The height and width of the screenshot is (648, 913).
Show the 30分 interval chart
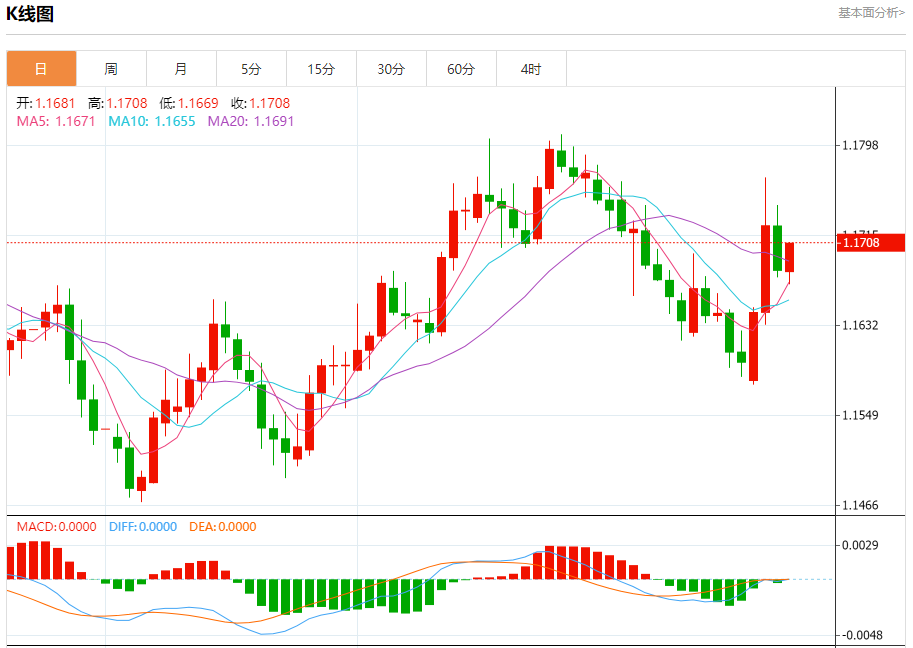(x=391, y=69)
